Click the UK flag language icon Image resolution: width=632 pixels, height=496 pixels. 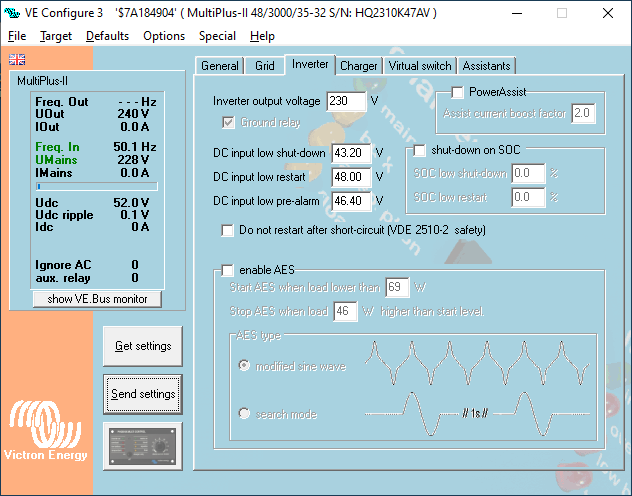click(17, 59)
